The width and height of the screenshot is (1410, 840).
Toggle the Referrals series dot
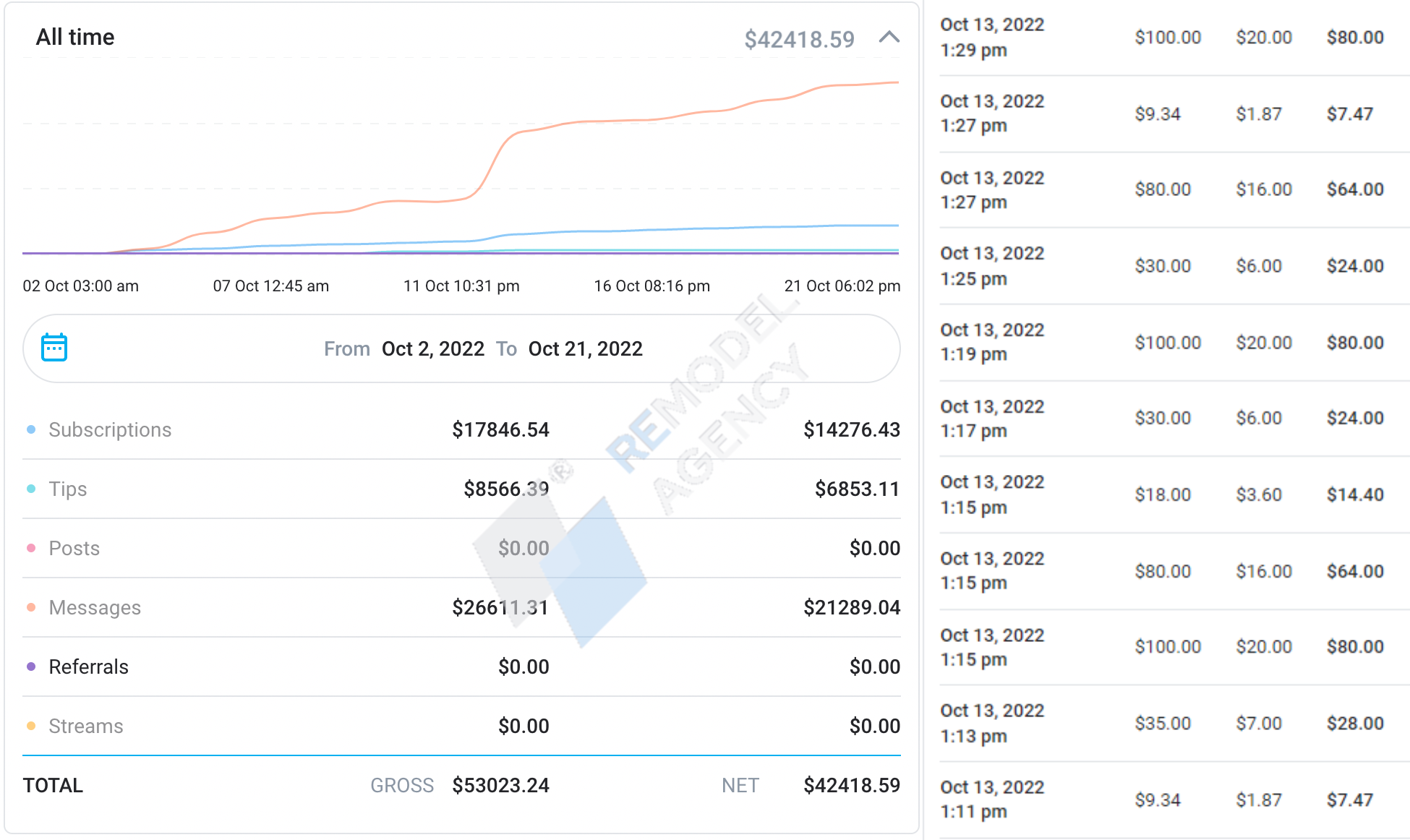point(31,667)
